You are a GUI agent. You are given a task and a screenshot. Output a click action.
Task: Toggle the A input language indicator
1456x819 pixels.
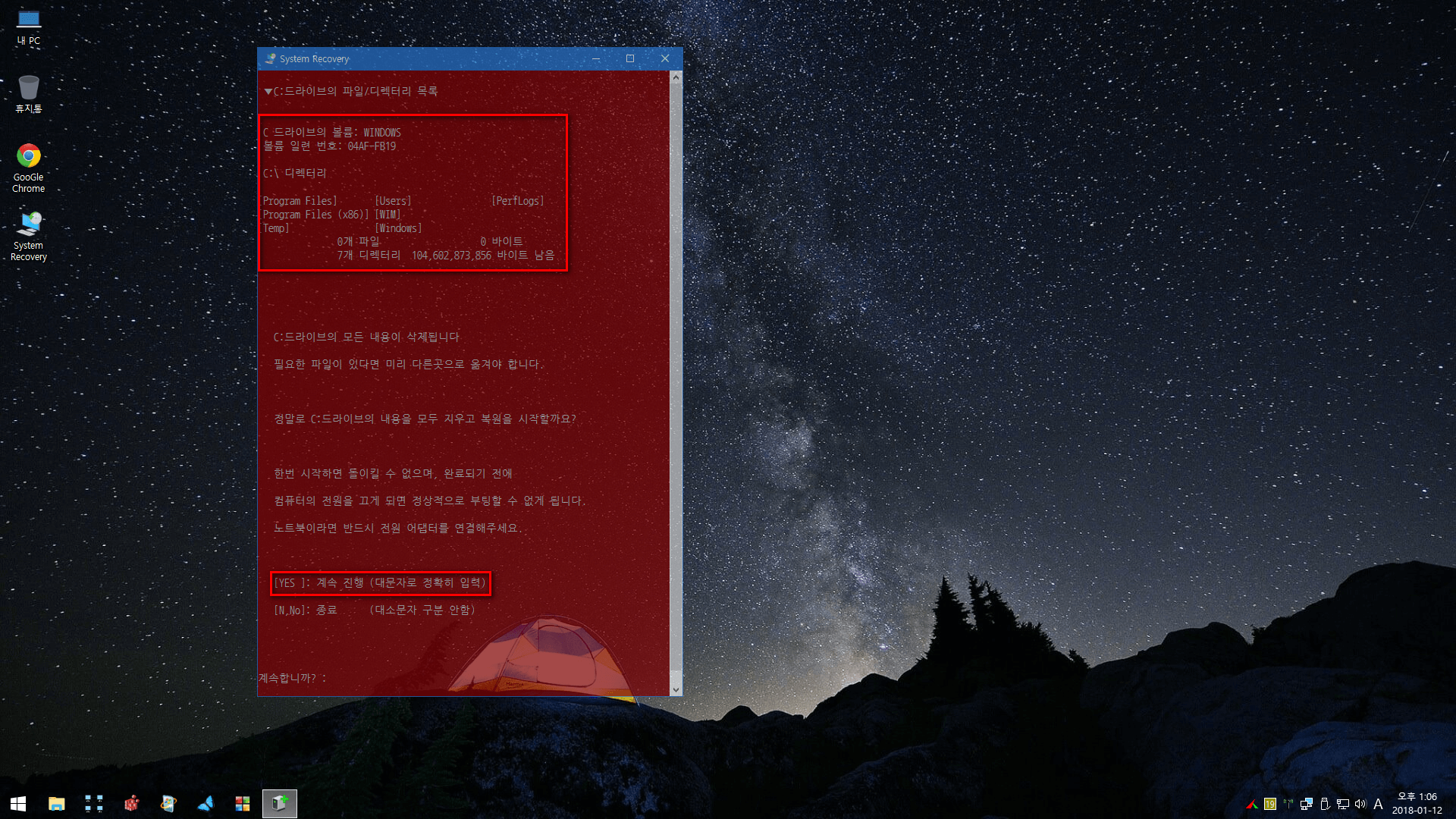1378,804
